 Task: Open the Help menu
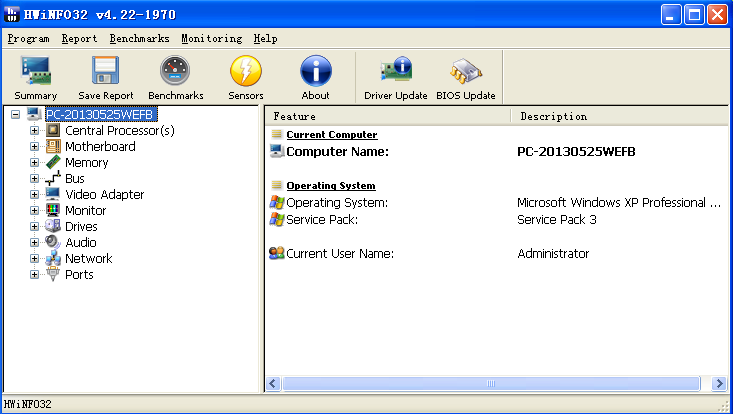pyautogui.click(x=265, y=39)
